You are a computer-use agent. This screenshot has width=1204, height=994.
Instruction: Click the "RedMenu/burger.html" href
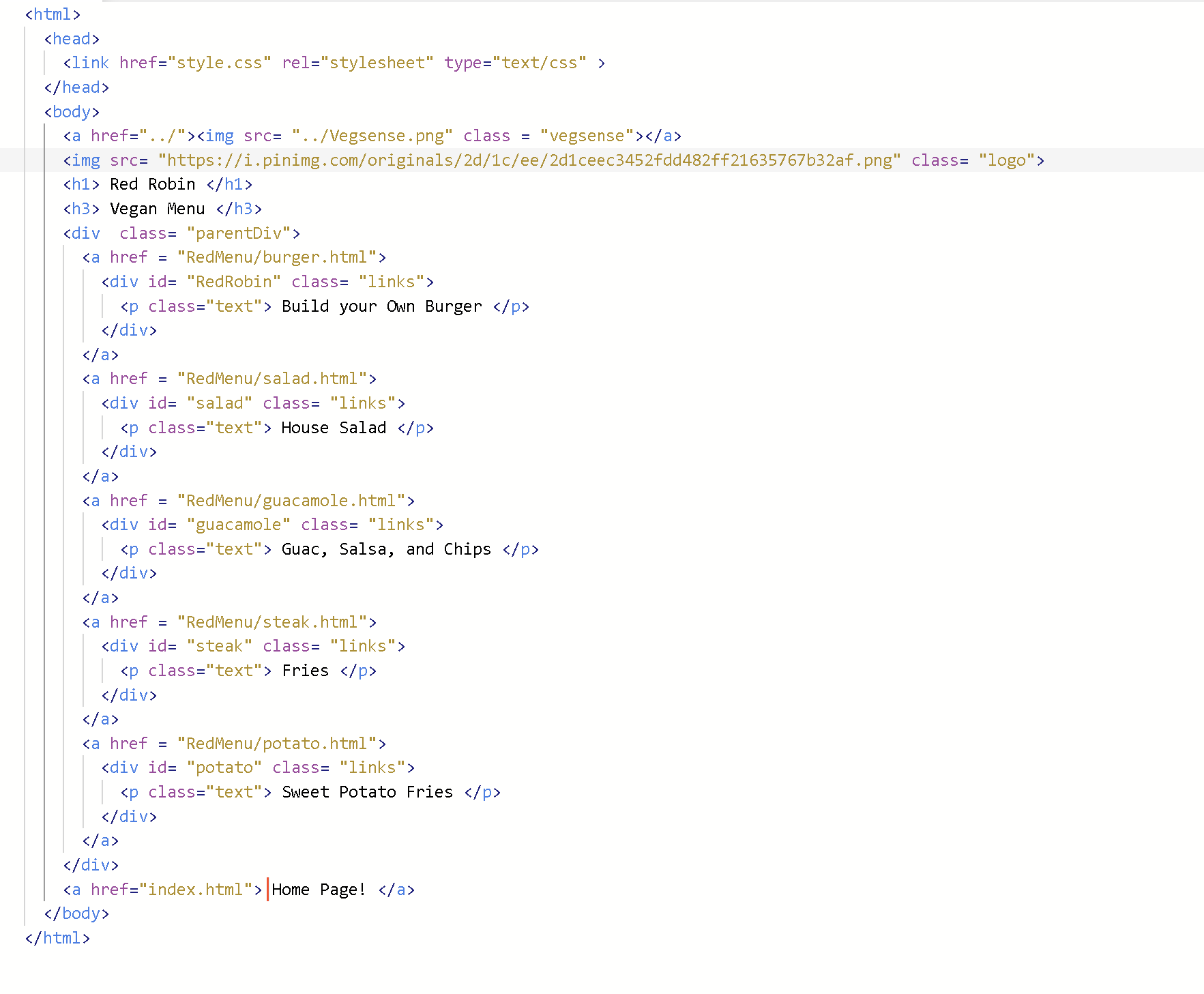point(277,257)
